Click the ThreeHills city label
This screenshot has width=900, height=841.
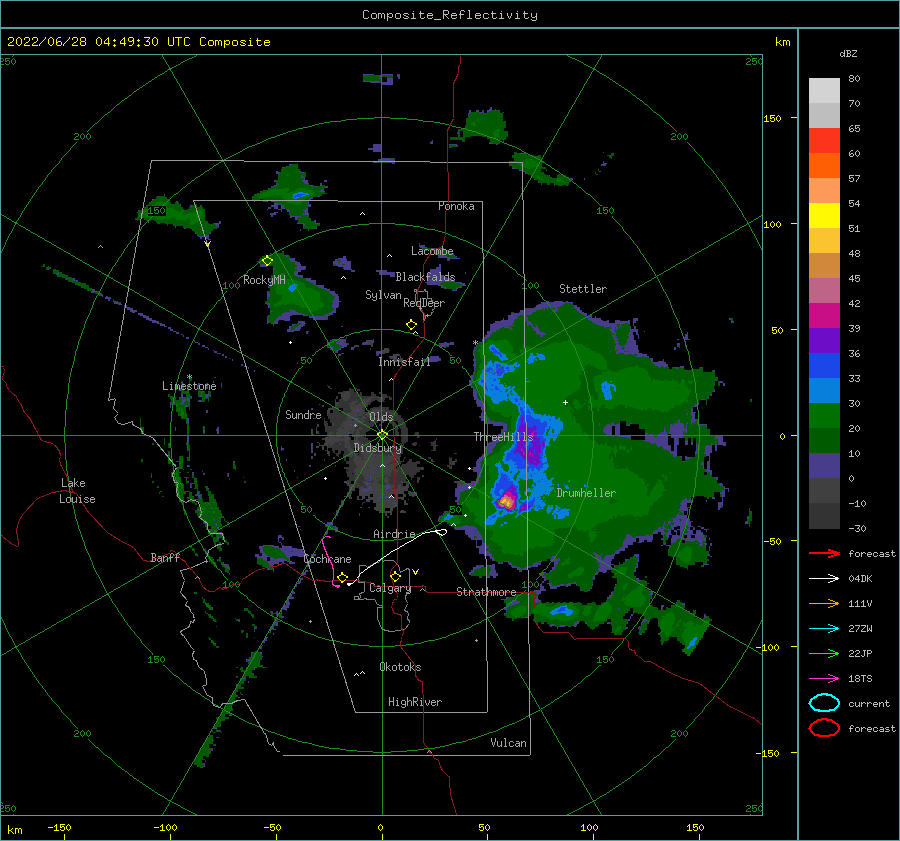pyautogui.click(x=503, y=437)
